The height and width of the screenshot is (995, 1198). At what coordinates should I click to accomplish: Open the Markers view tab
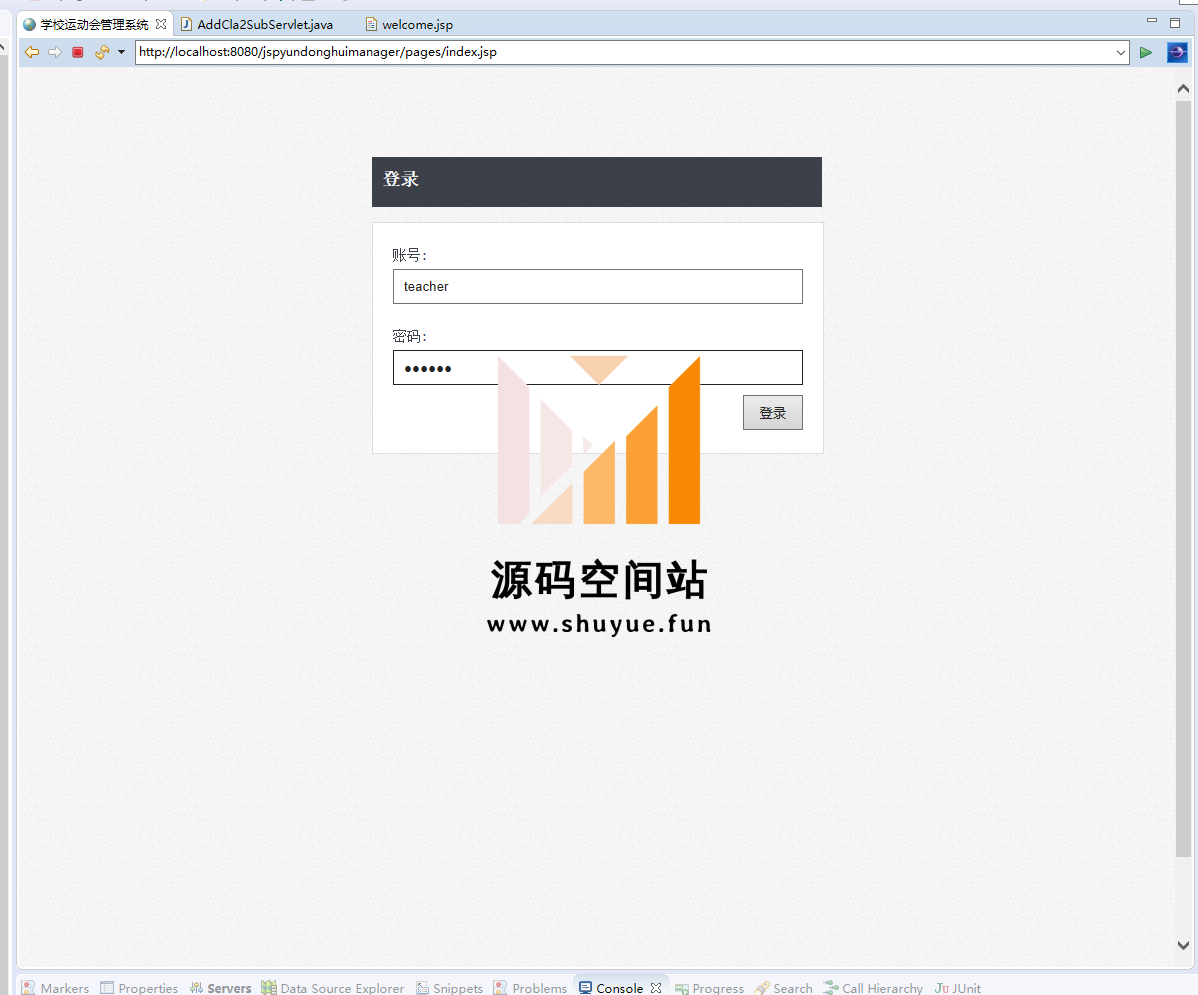[56, 988]
